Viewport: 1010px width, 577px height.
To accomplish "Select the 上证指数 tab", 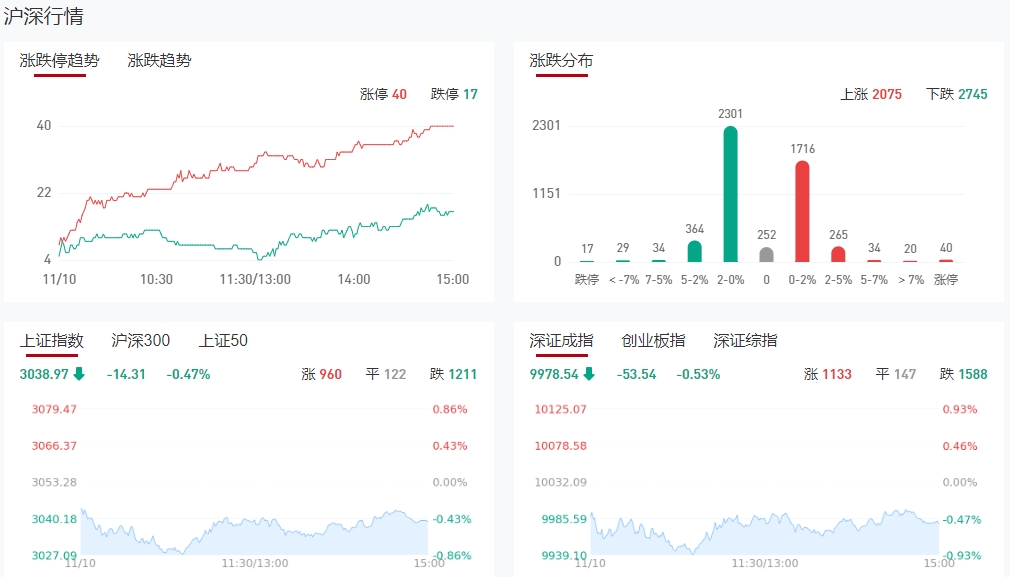I will [52, 340].
